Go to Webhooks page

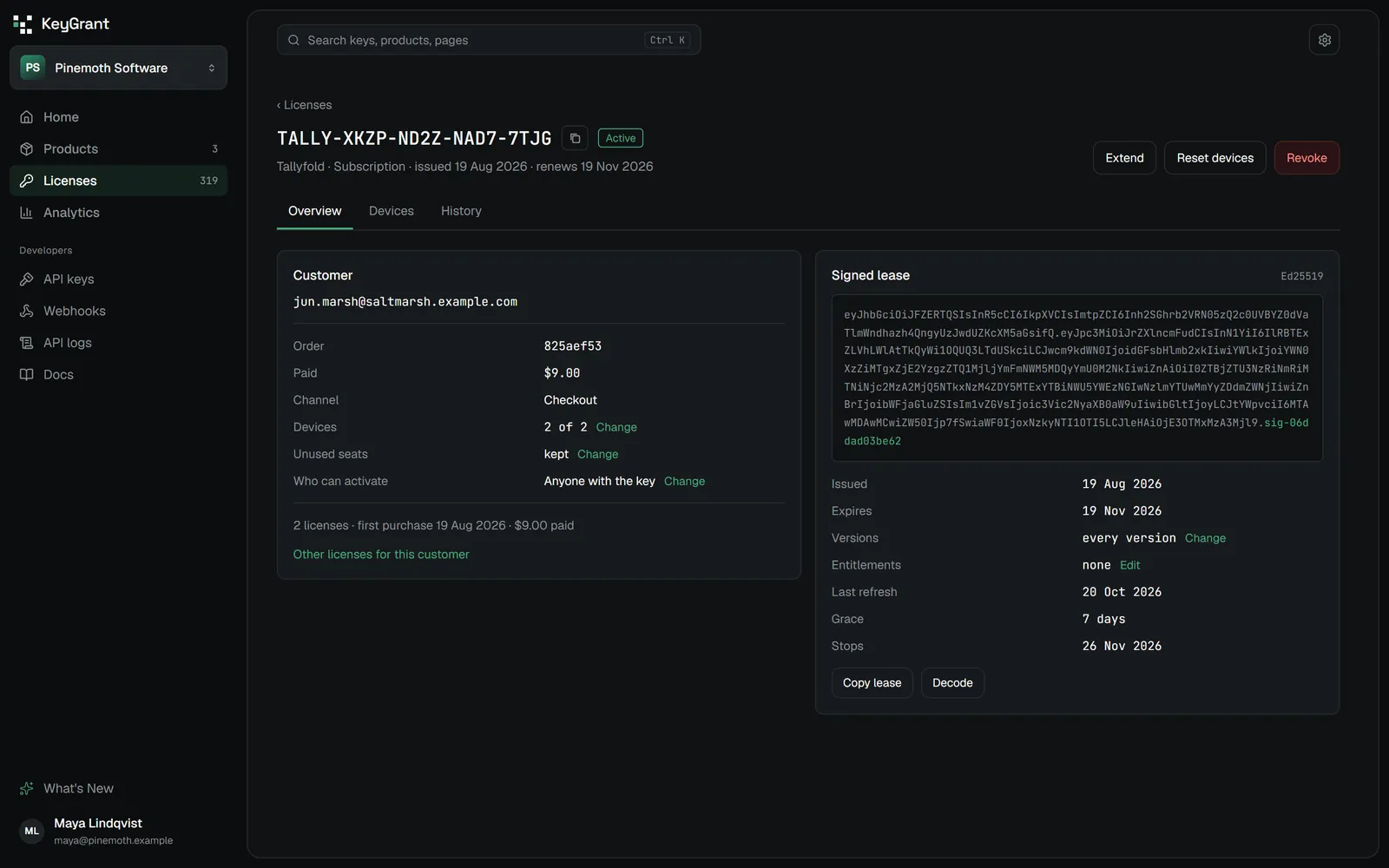(118, 311)
